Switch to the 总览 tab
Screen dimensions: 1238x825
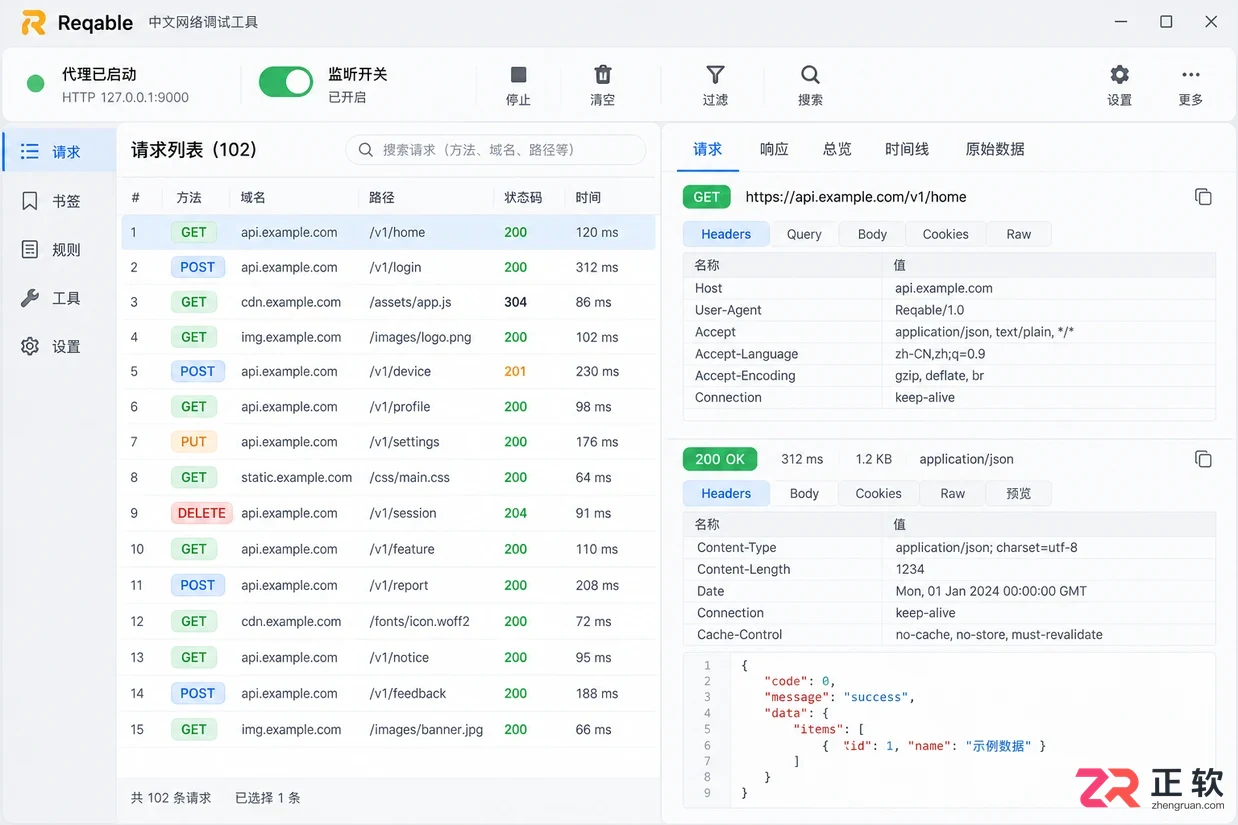tap(837, 149)
